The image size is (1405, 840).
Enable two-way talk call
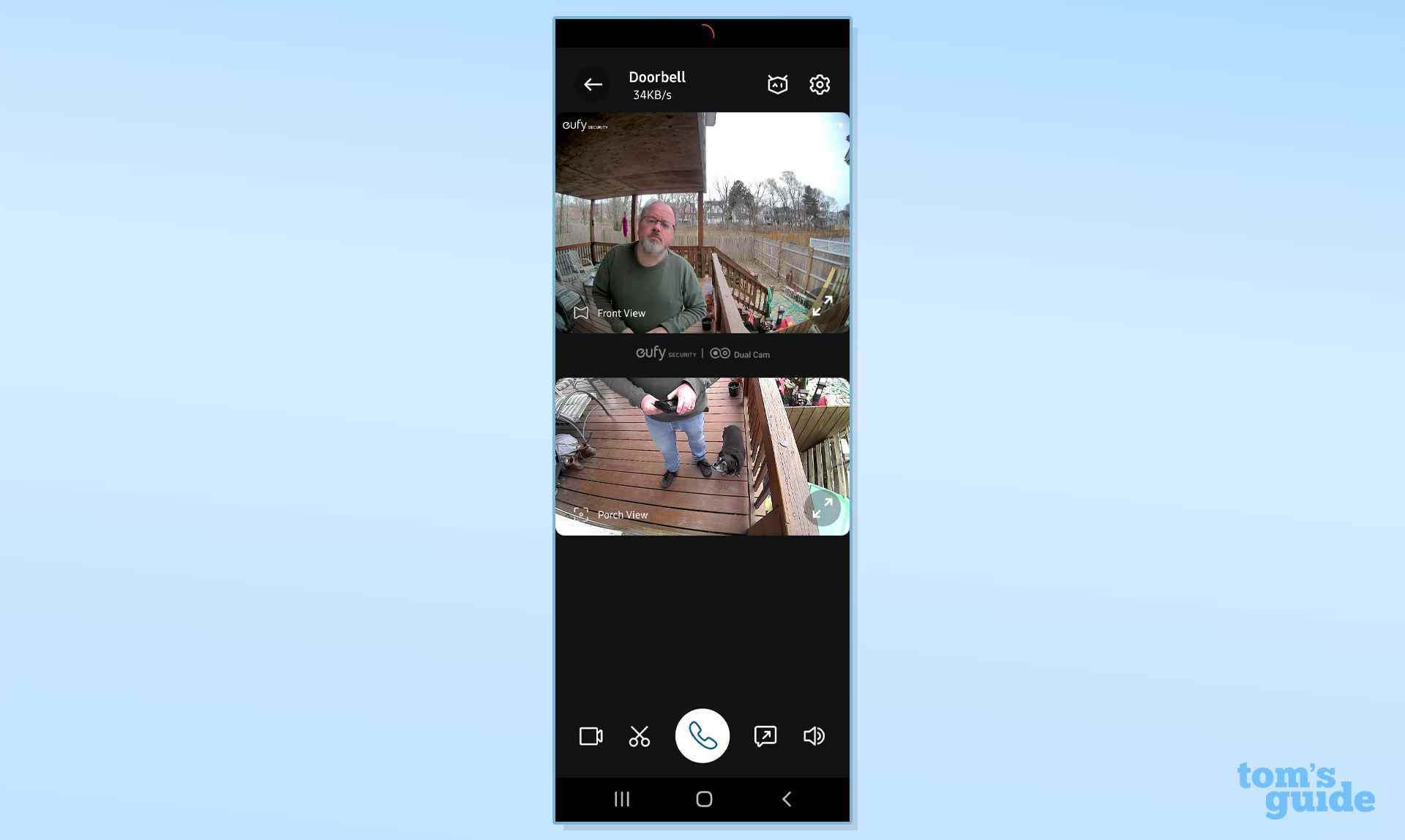[x=702, y=735]
